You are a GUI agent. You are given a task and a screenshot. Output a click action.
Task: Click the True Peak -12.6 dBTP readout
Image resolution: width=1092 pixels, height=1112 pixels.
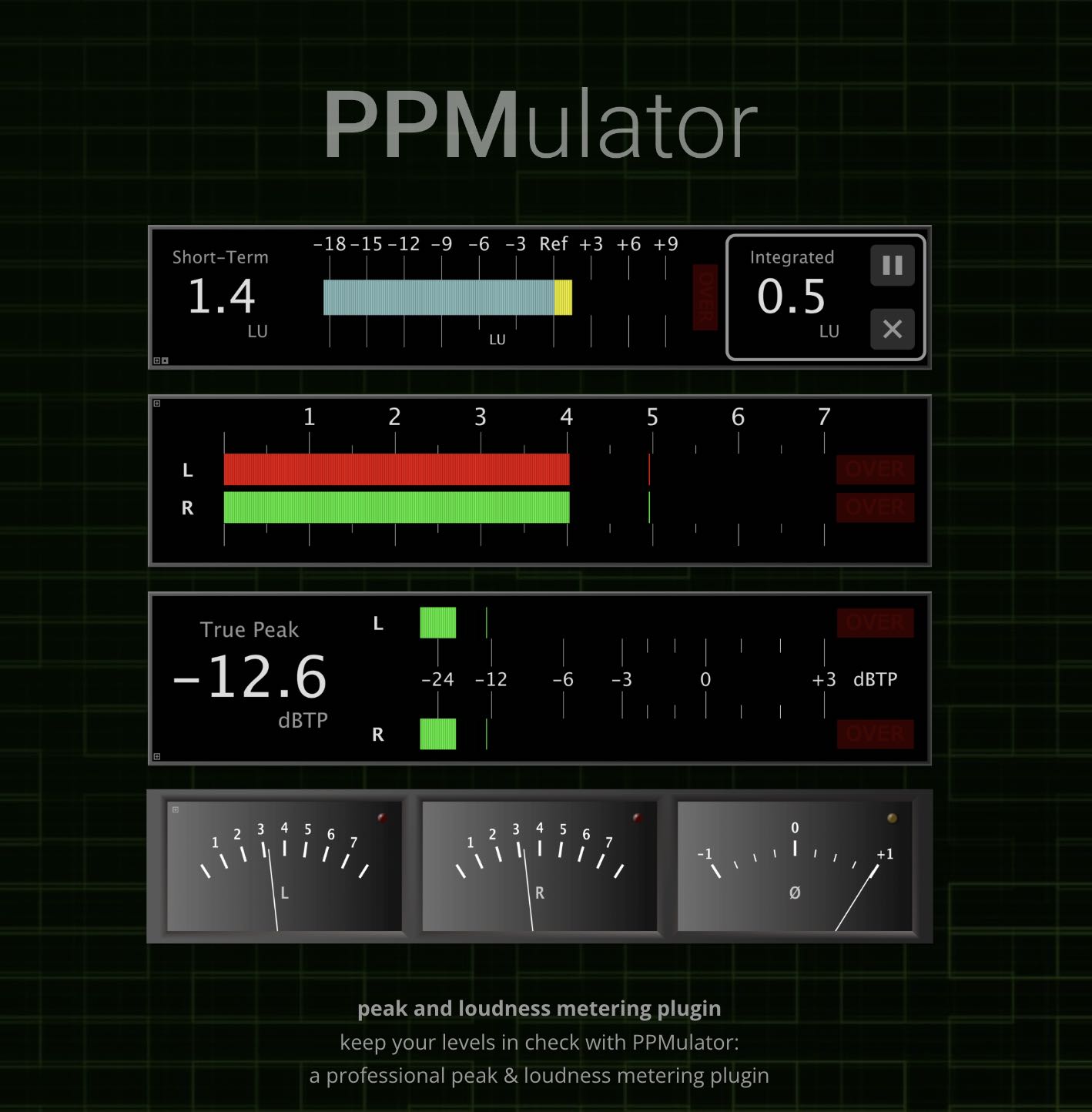pos(250,678)
